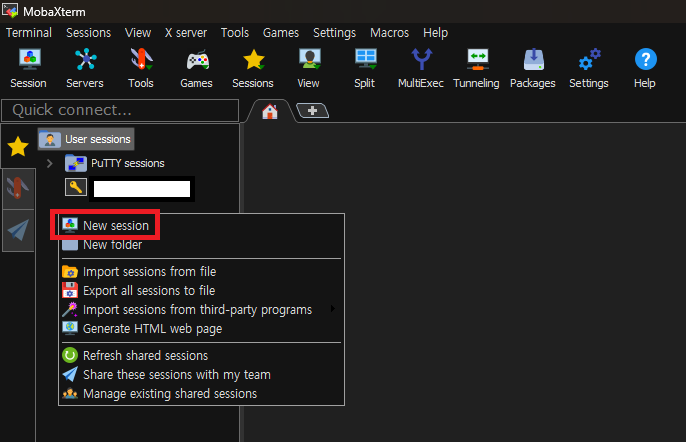Open the Help menu in menu bar
This screenshot has height=442, width=686.
coord(435,33)
